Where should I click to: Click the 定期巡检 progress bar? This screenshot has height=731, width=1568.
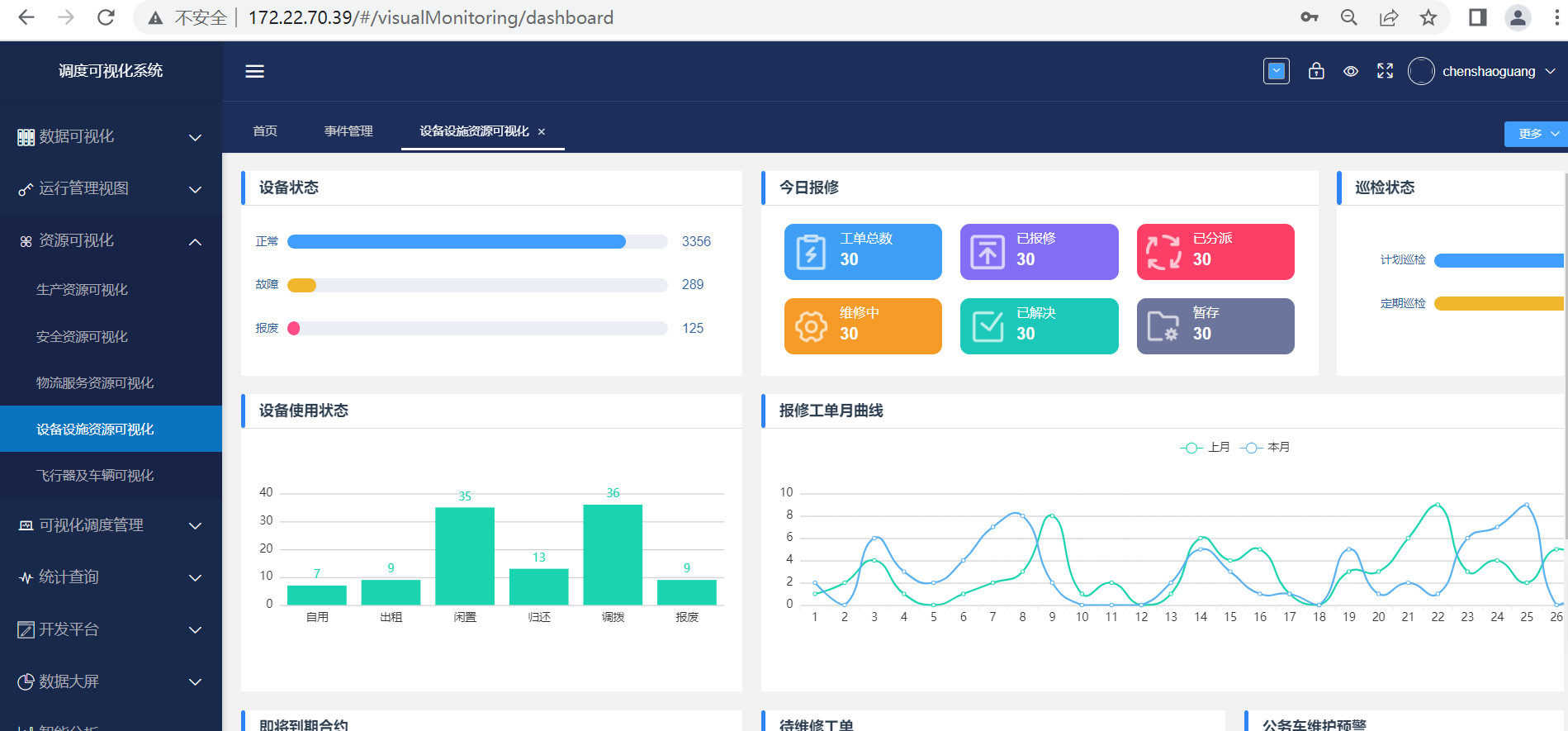(x=1499, y=303)
